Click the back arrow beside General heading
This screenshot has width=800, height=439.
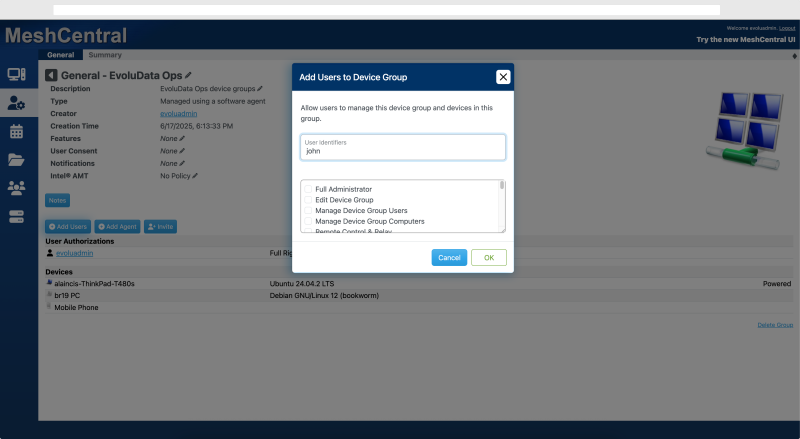[x=51, y=76]
